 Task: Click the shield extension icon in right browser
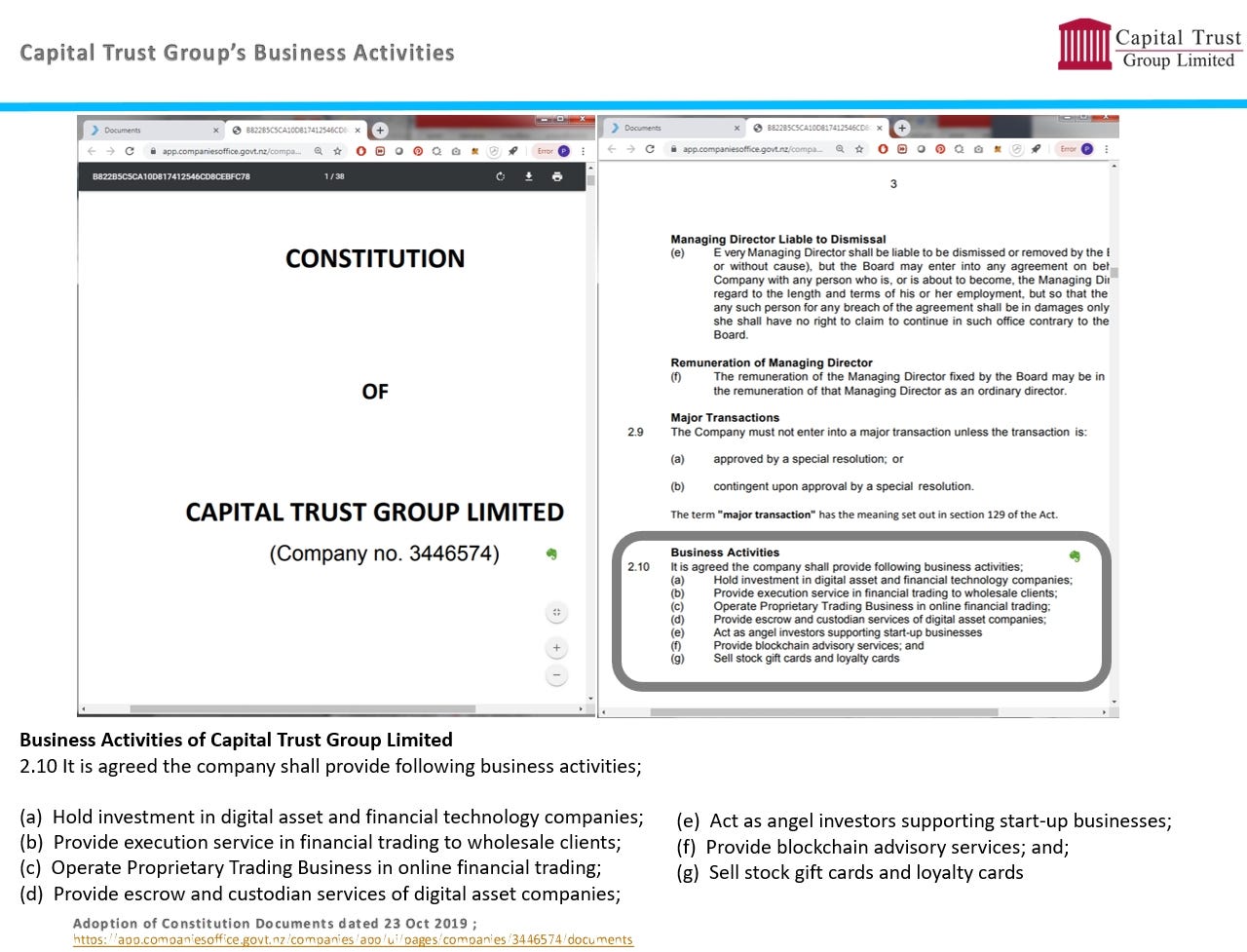1016,149
